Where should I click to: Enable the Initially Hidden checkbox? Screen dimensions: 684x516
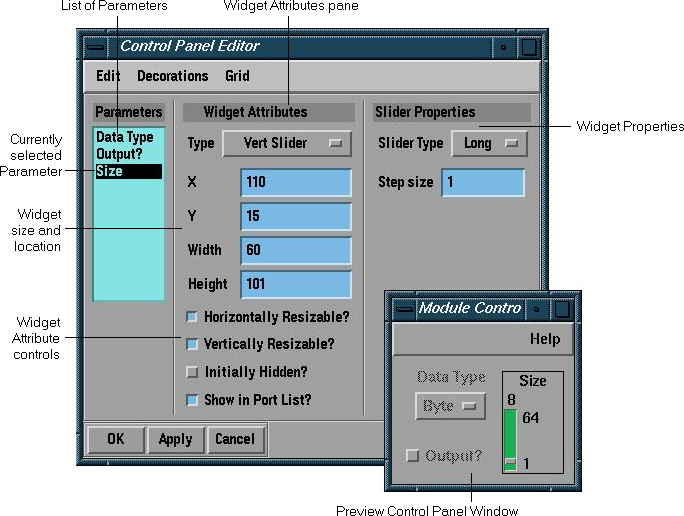click(192, 372)
